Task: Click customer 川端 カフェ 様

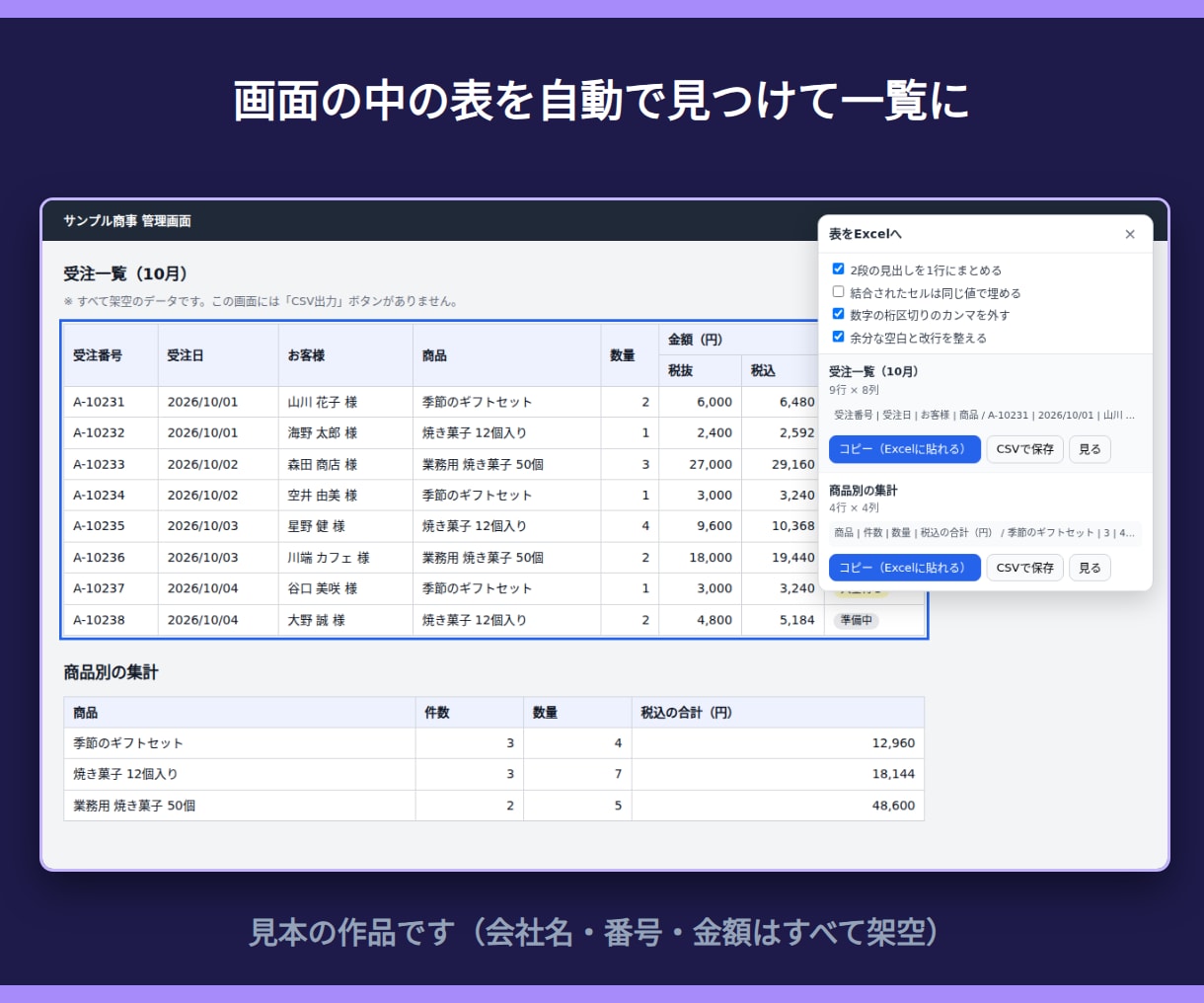Action: pos(329,558)
